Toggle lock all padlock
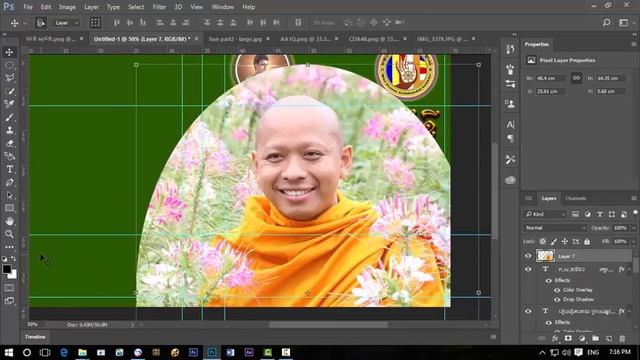The image size is (640, 360). click(587, 242)
